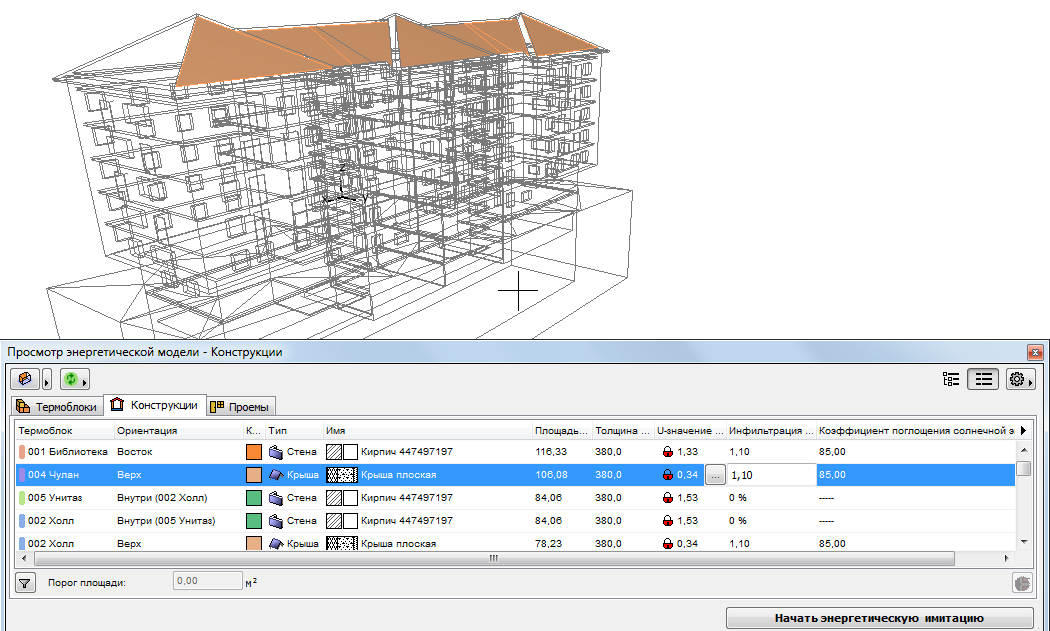Click the wall type icon in Библиотека row

coord(277,452)
